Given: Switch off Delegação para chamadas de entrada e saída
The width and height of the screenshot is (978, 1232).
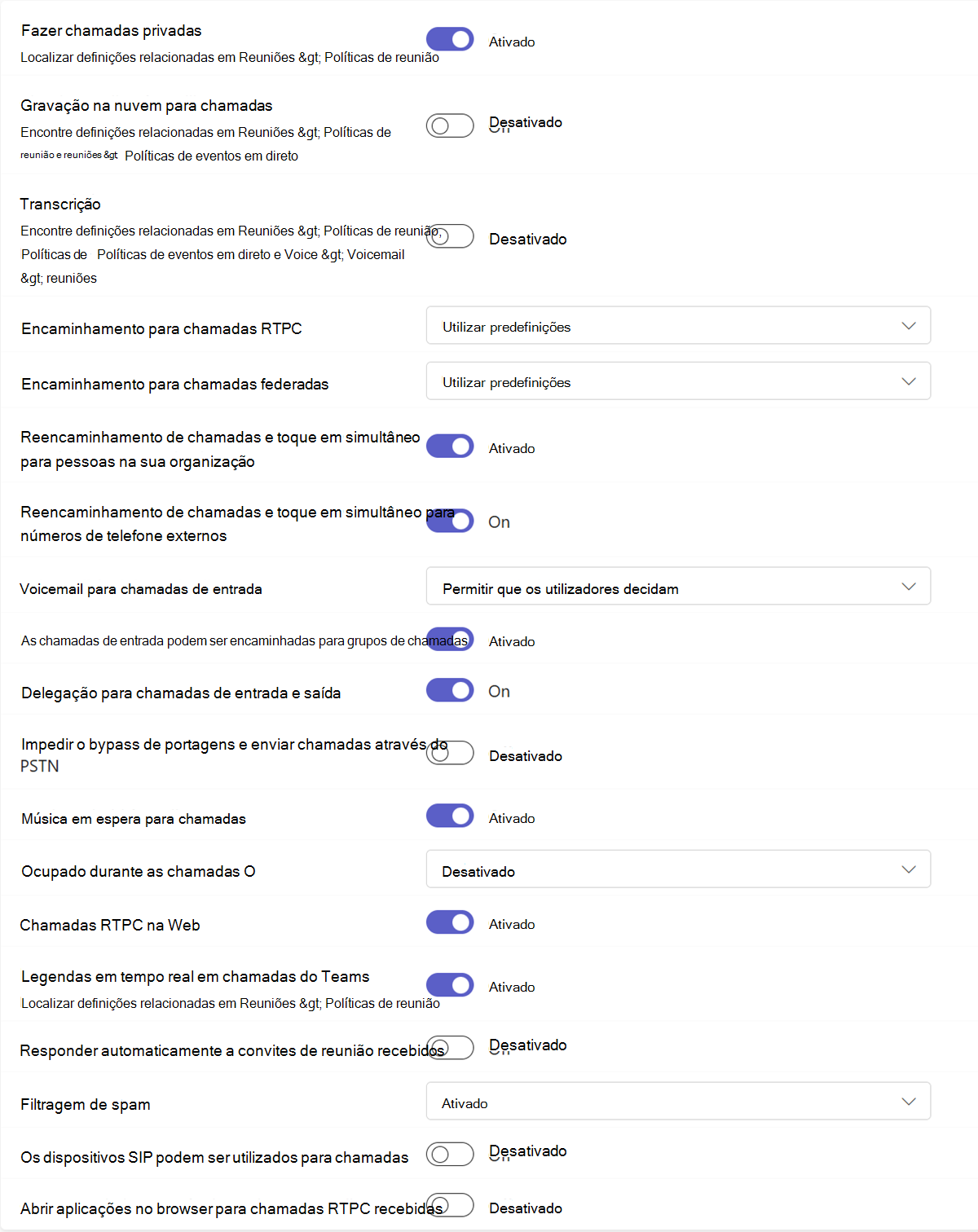Looking at the screenshot, I should (450, 690).
